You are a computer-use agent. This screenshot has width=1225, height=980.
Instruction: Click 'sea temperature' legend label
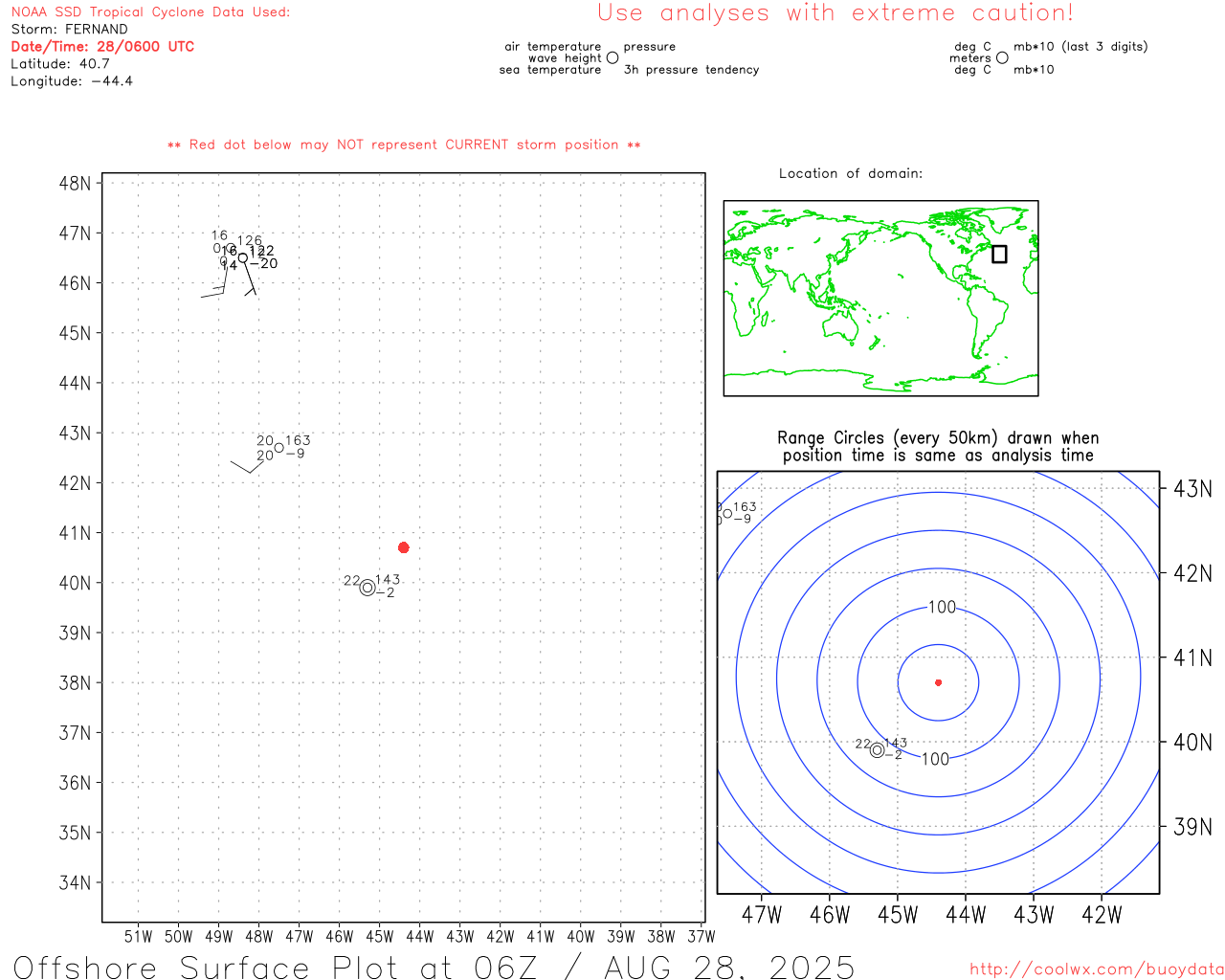tap(550, 69)
